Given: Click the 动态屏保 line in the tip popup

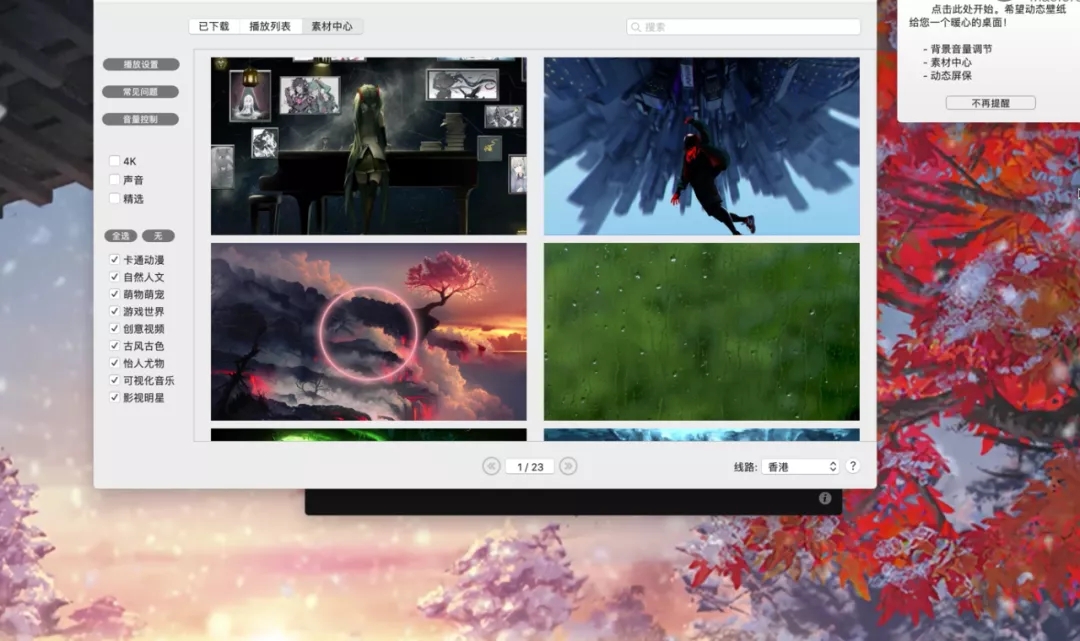Looking at the screenshot, I should pyautogui.click(x=951, y=76).
